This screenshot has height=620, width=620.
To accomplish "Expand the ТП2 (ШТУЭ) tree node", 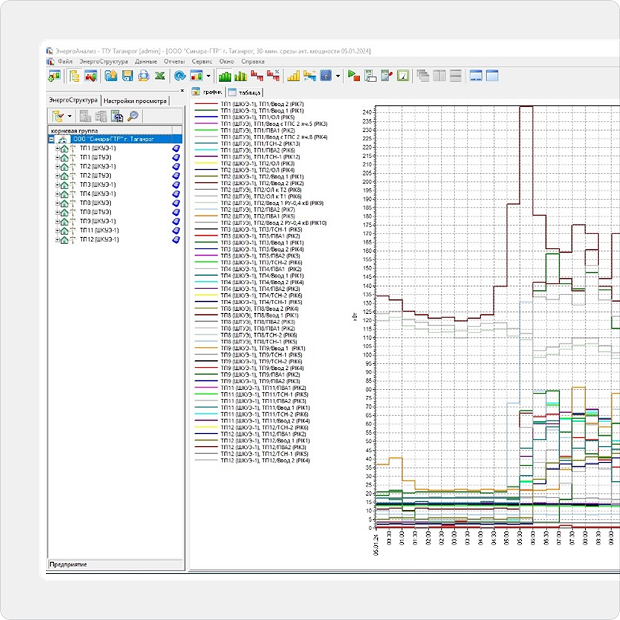I will coord(57,176).
